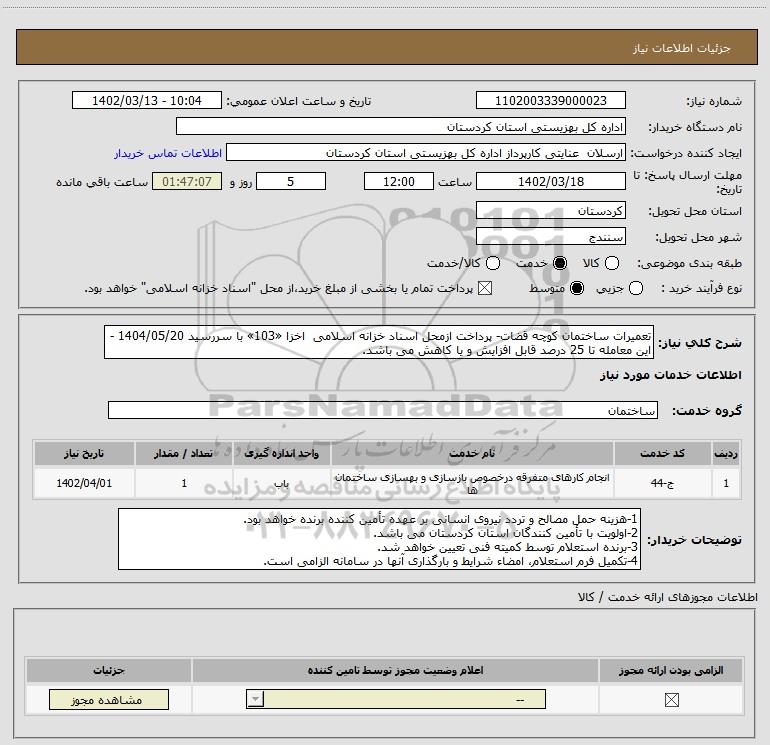Click the request creator name field
The width and height of the screenshot is (770, 745).
point(426,152)
